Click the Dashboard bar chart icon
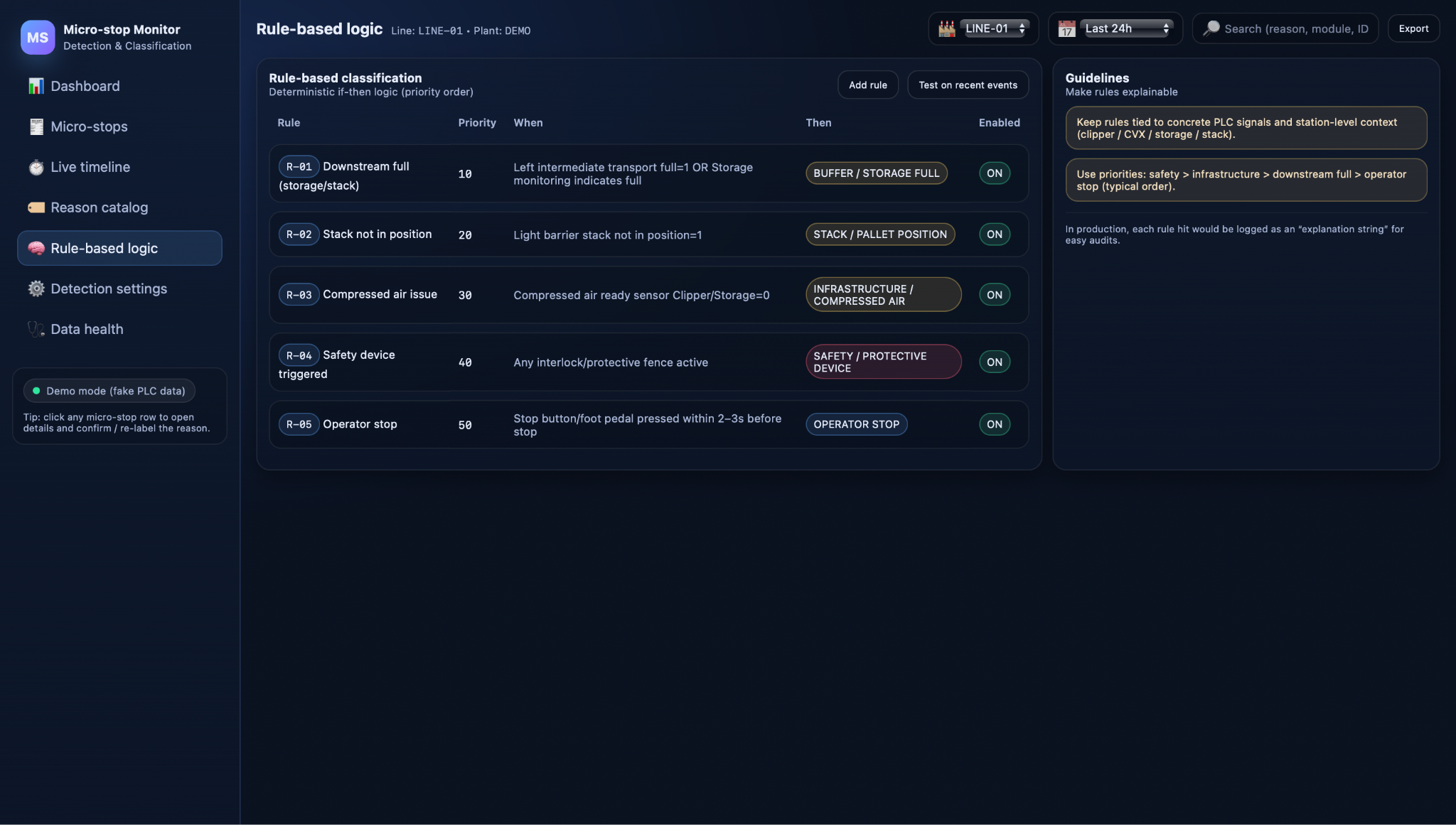1456x825 pixels. pos(36,86)
